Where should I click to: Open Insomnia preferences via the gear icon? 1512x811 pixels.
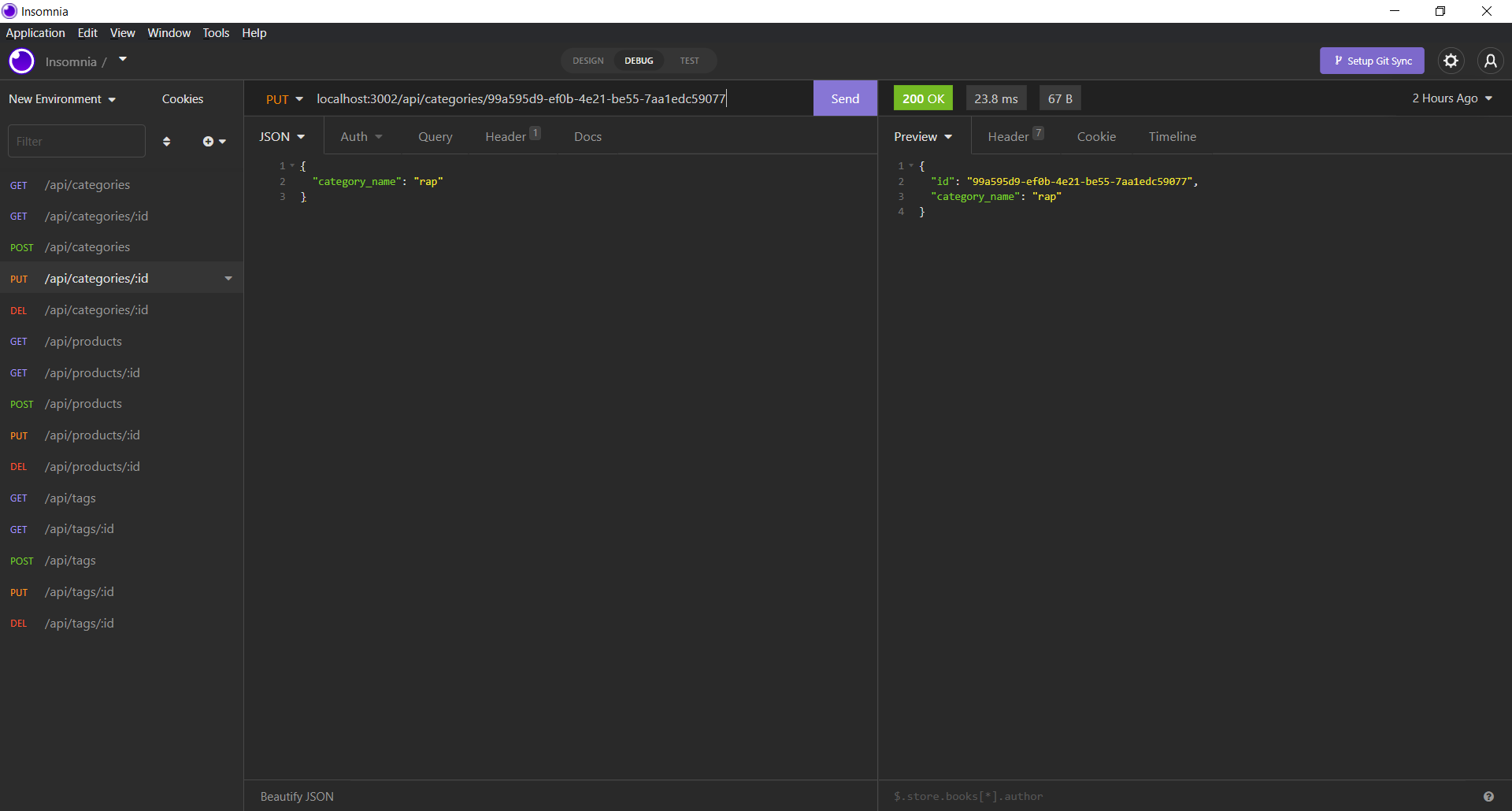coord(1451,61)
